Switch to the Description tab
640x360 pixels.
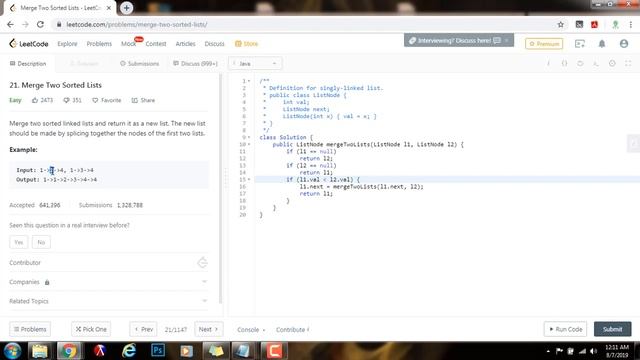28,64
